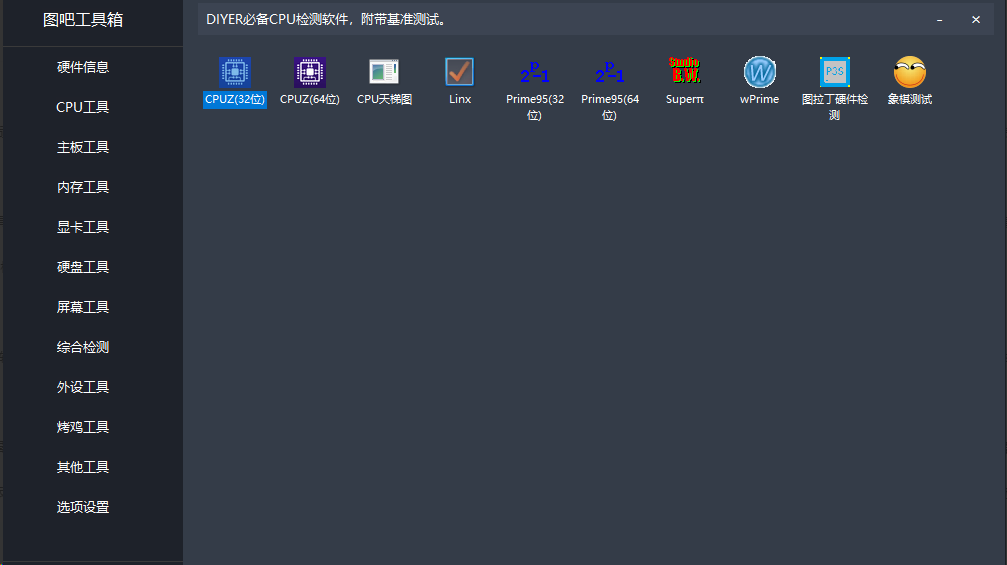Minimize the 图吧工具箱 window
The height and width of the screenshot is (565, 1007).
[x=940, y=20]
